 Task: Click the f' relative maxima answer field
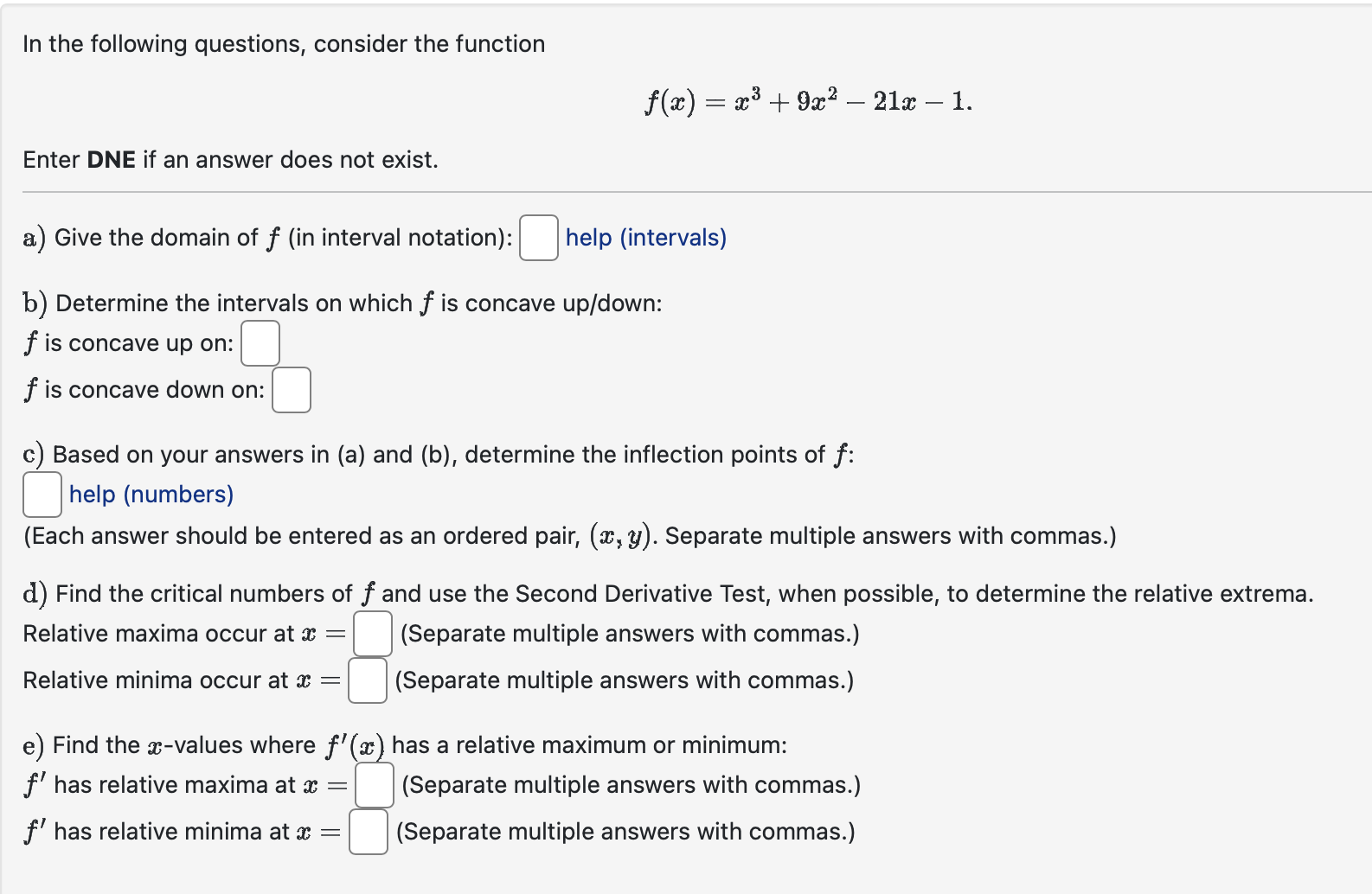[x=374, y=785]
